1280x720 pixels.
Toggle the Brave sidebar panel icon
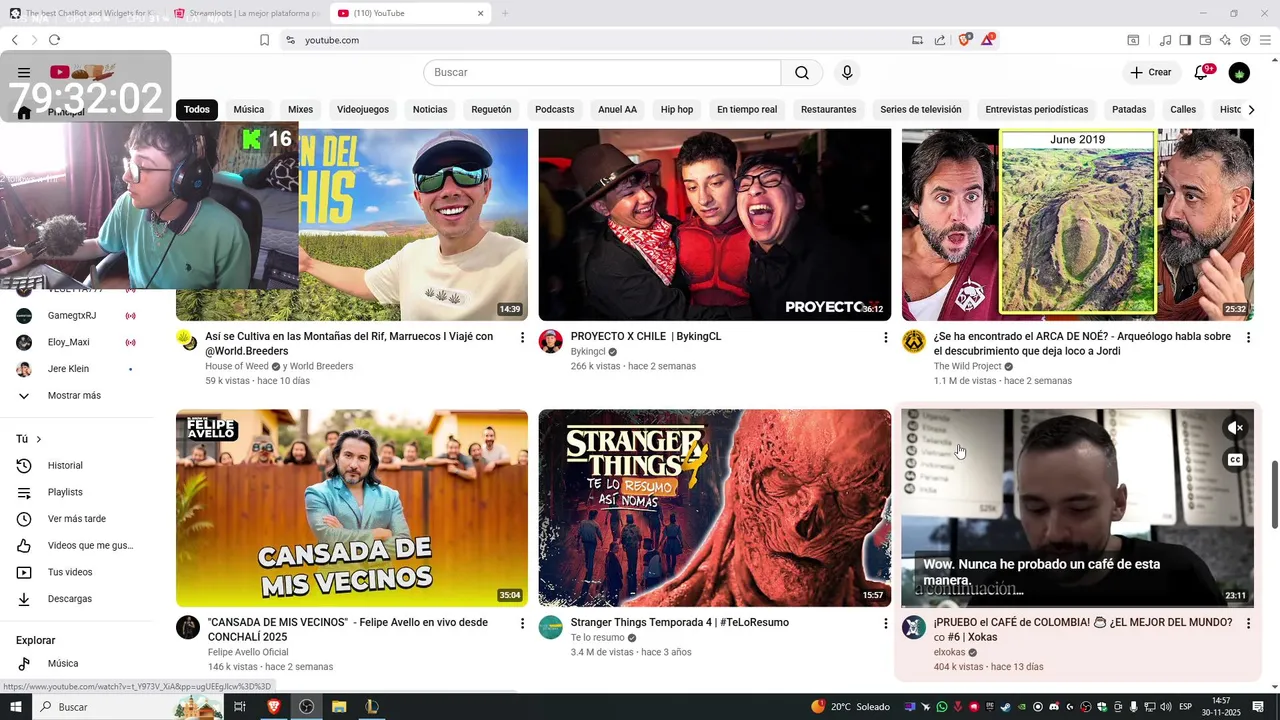(x=1185, y=40)
